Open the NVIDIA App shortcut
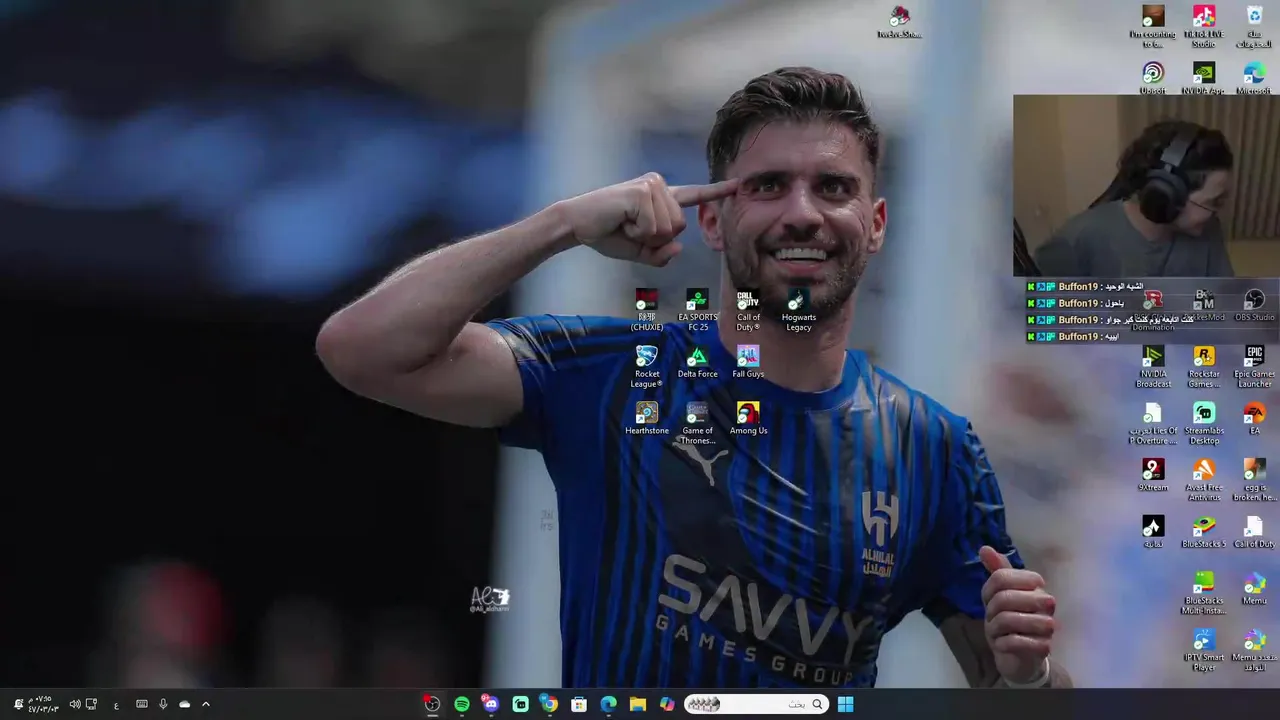Screen dimensions: 1280x720 coord(1204,79)
